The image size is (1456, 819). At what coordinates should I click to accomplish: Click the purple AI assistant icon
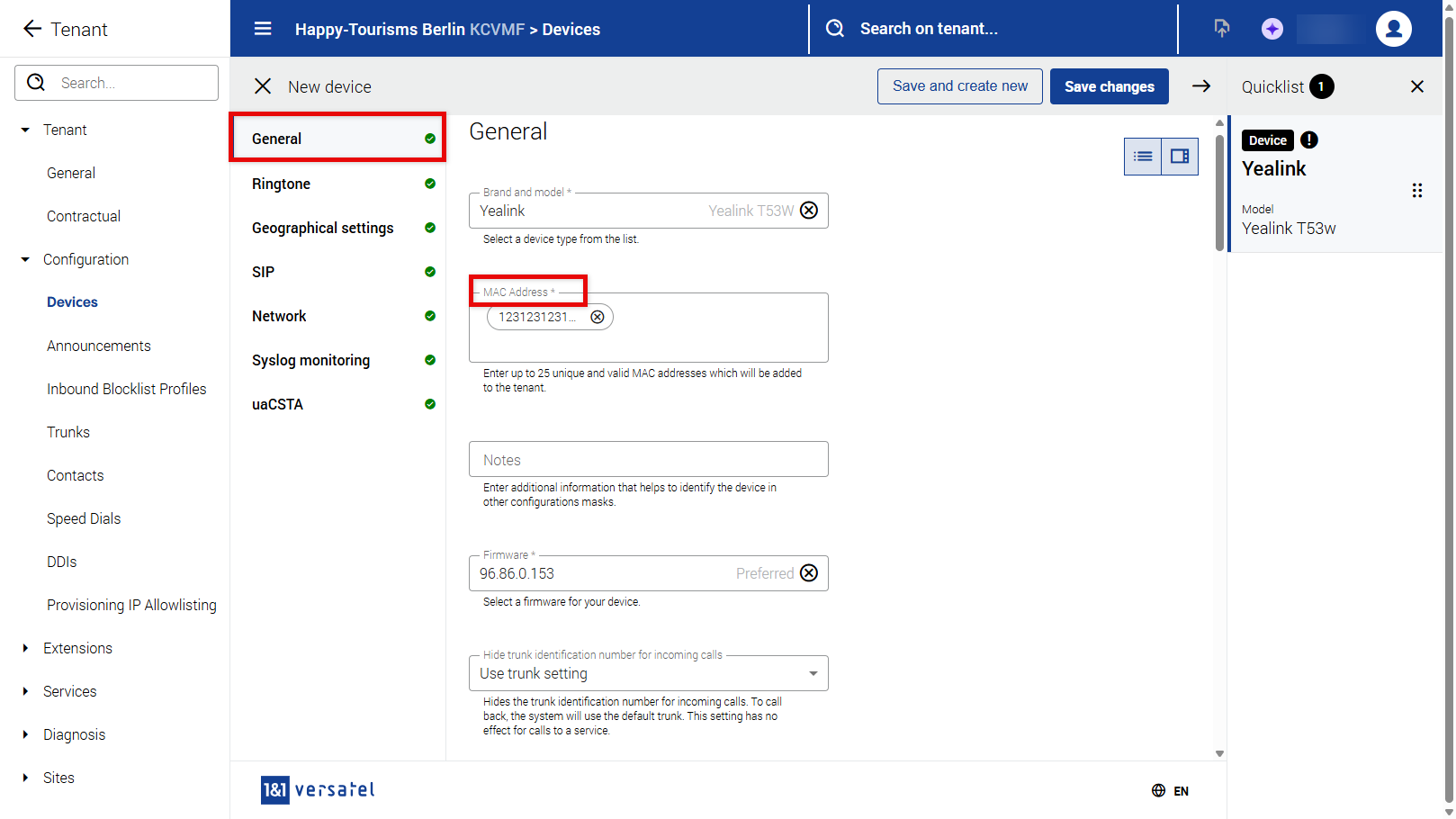pyautogui.click(x=1272, y=29)
